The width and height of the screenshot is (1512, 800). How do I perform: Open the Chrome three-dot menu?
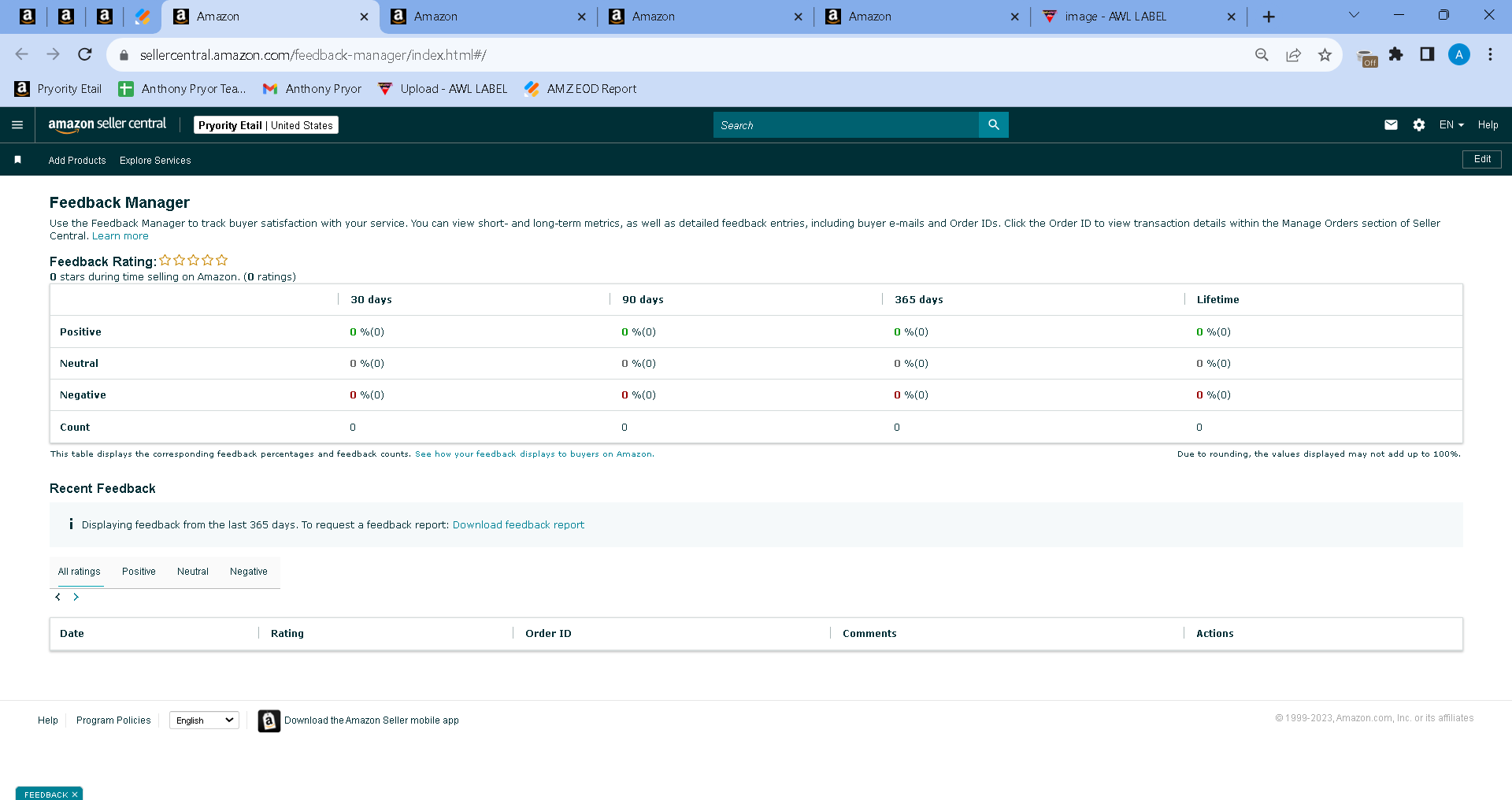(1490, 54)
